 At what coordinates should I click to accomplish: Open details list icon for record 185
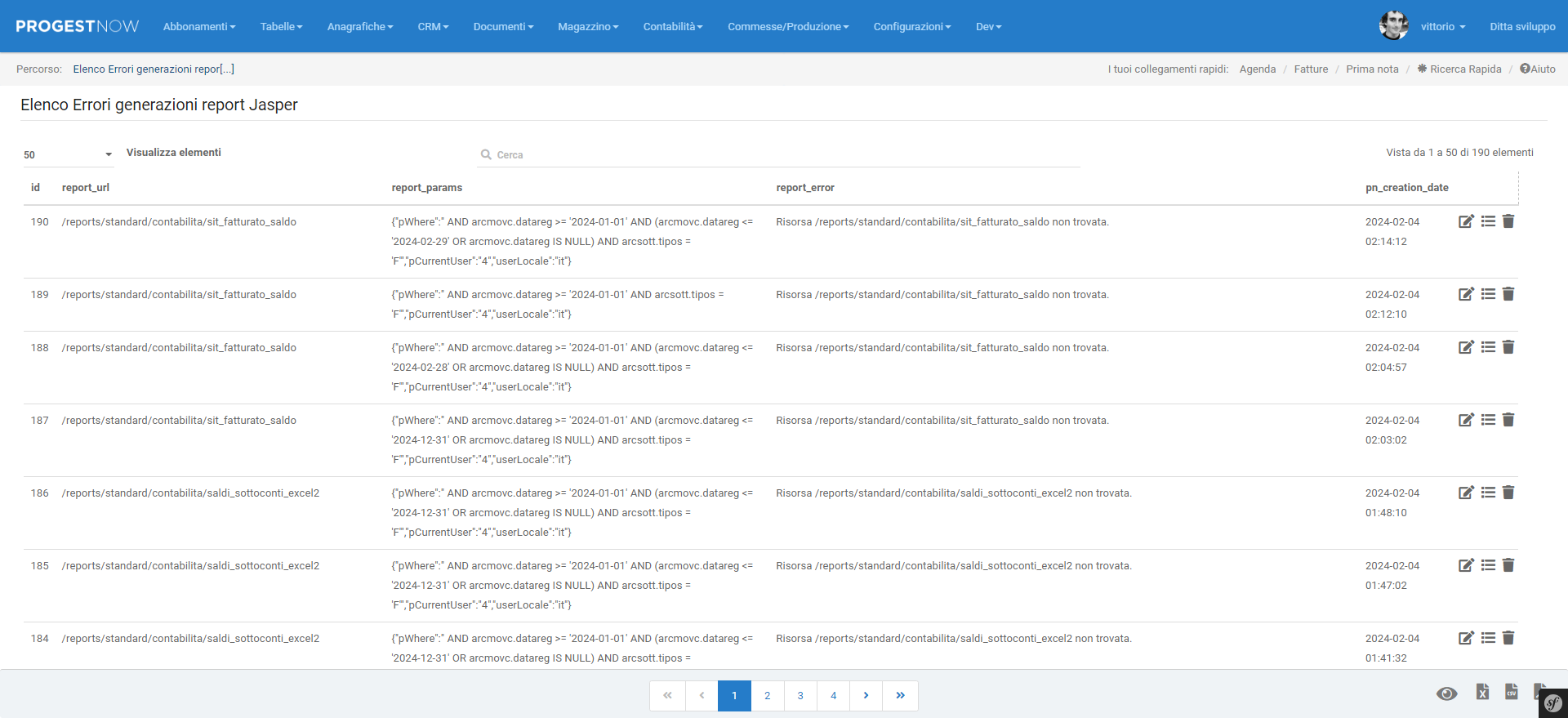click(x=1488, y=565)
